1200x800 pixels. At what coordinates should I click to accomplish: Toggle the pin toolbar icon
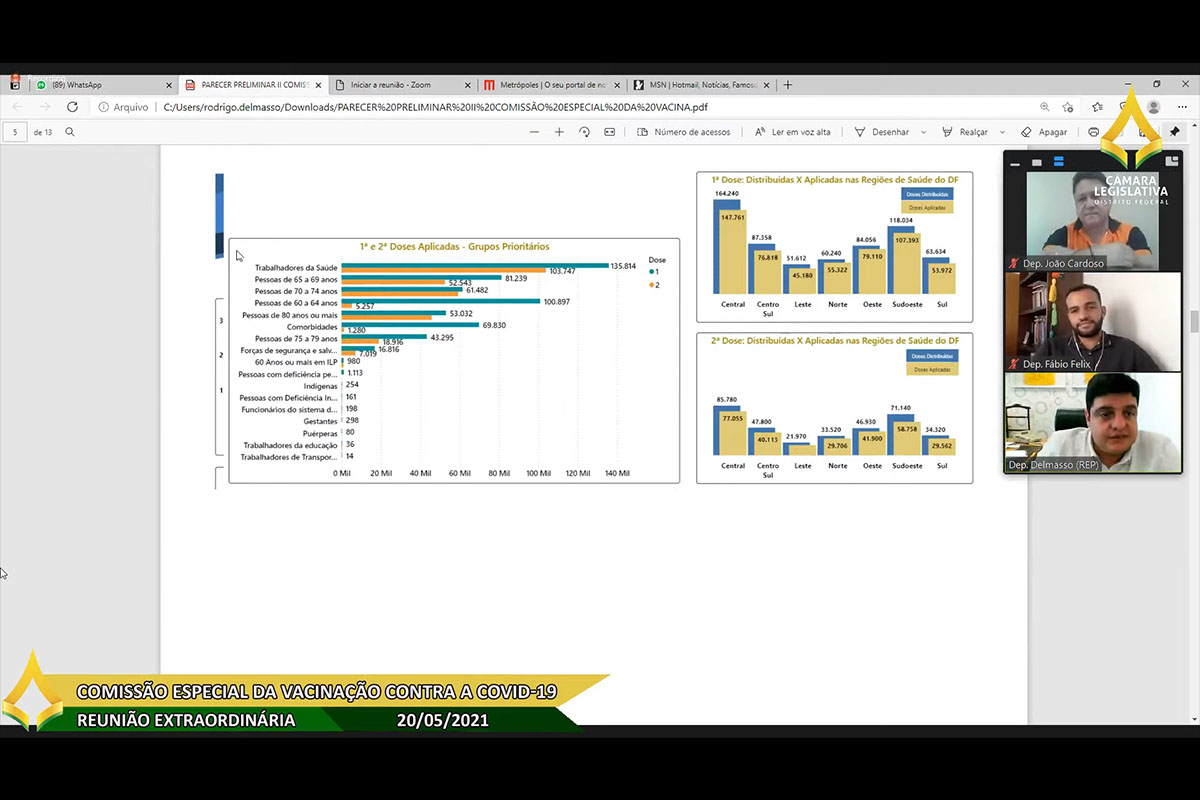click(1174, 132)
